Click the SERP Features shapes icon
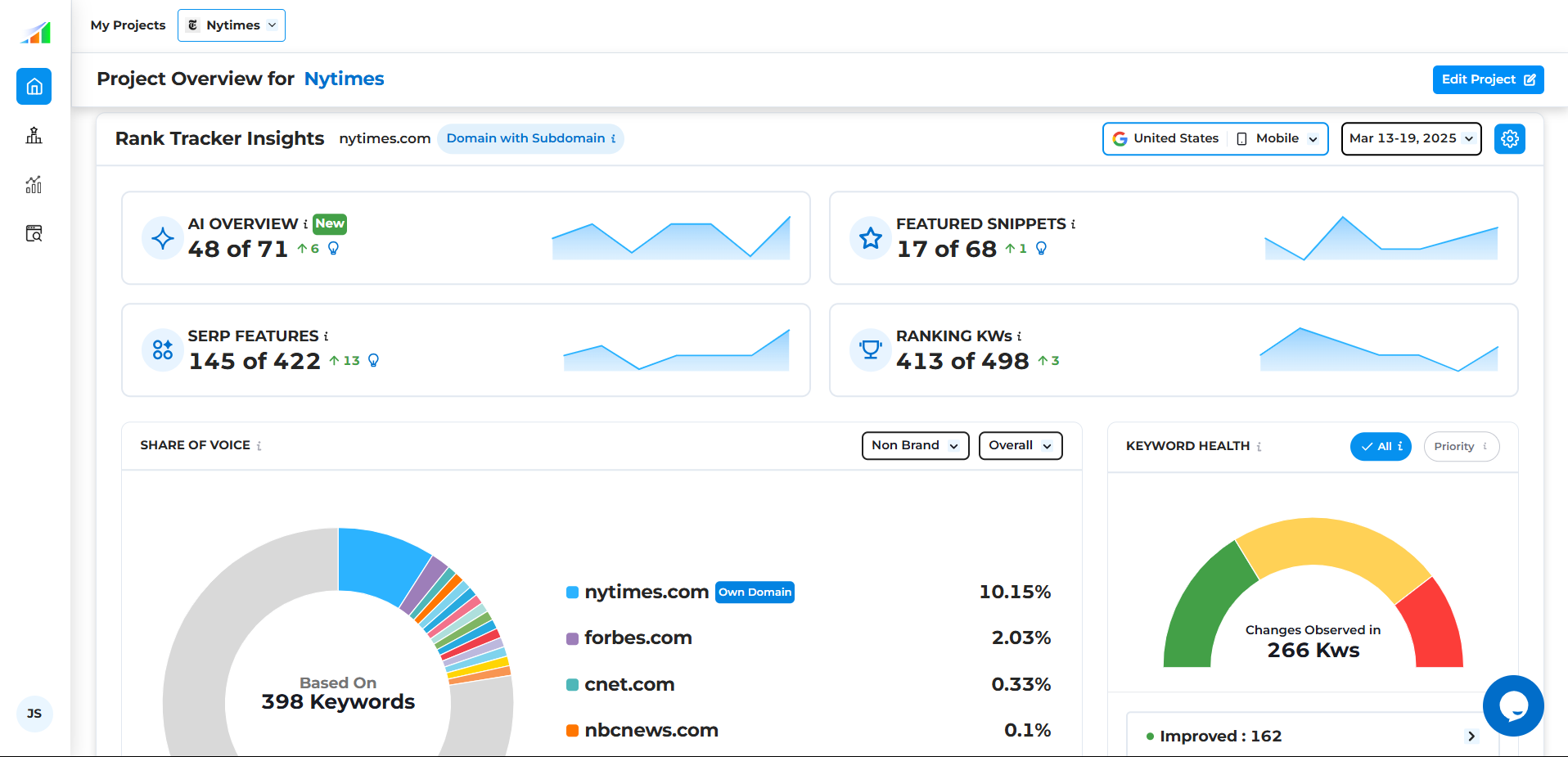1568x757 pixels. click(163, 350)
